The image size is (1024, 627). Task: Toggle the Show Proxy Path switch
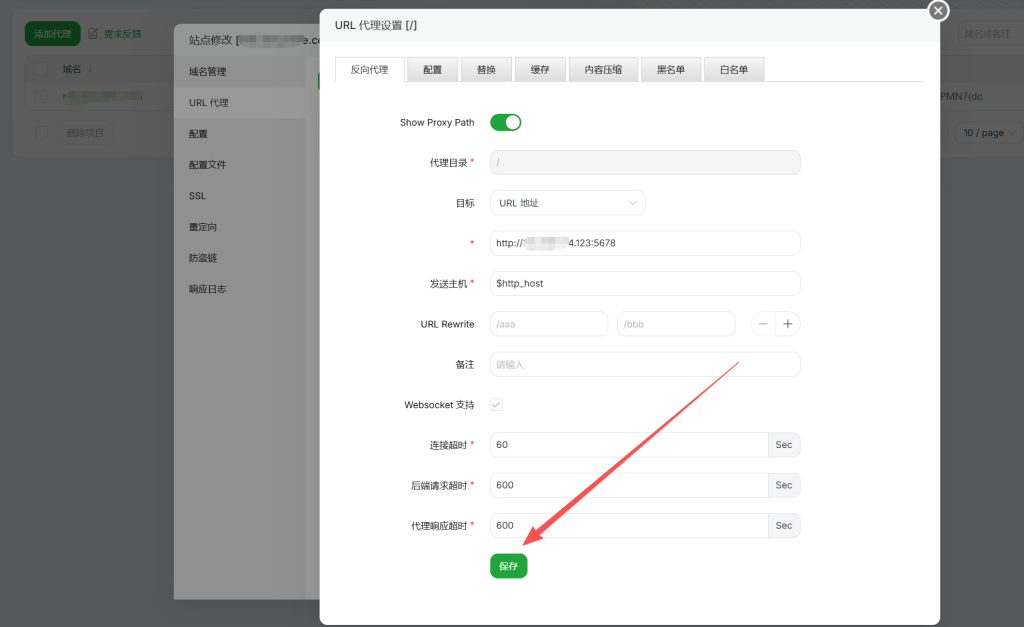point(505,123)
